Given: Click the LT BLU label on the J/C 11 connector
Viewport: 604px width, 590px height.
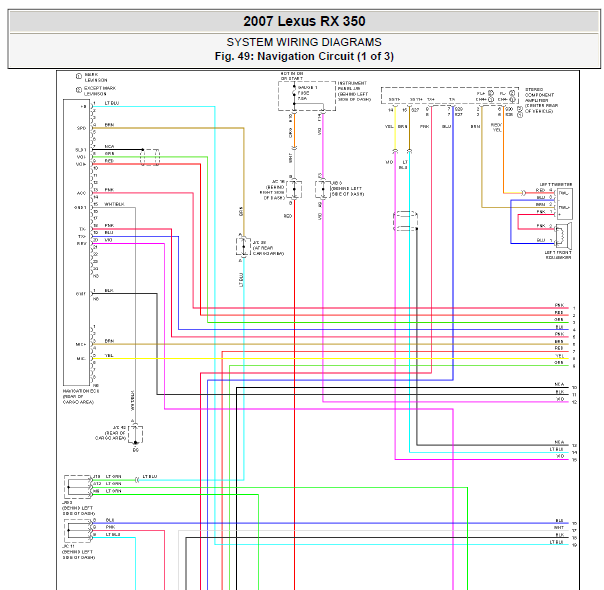Looking at the screenshot, I should coord(113,535).
